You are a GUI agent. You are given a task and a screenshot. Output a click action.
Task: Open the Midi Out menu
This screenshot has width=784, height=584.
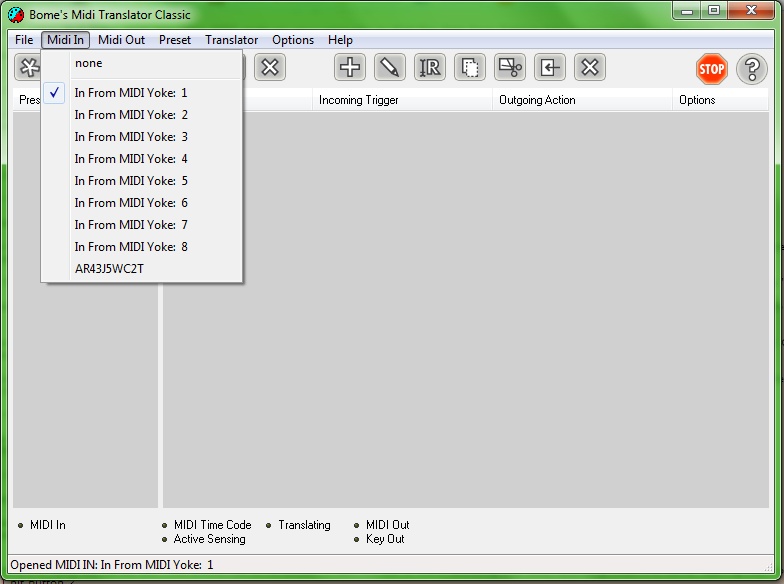tap(122, 40)
